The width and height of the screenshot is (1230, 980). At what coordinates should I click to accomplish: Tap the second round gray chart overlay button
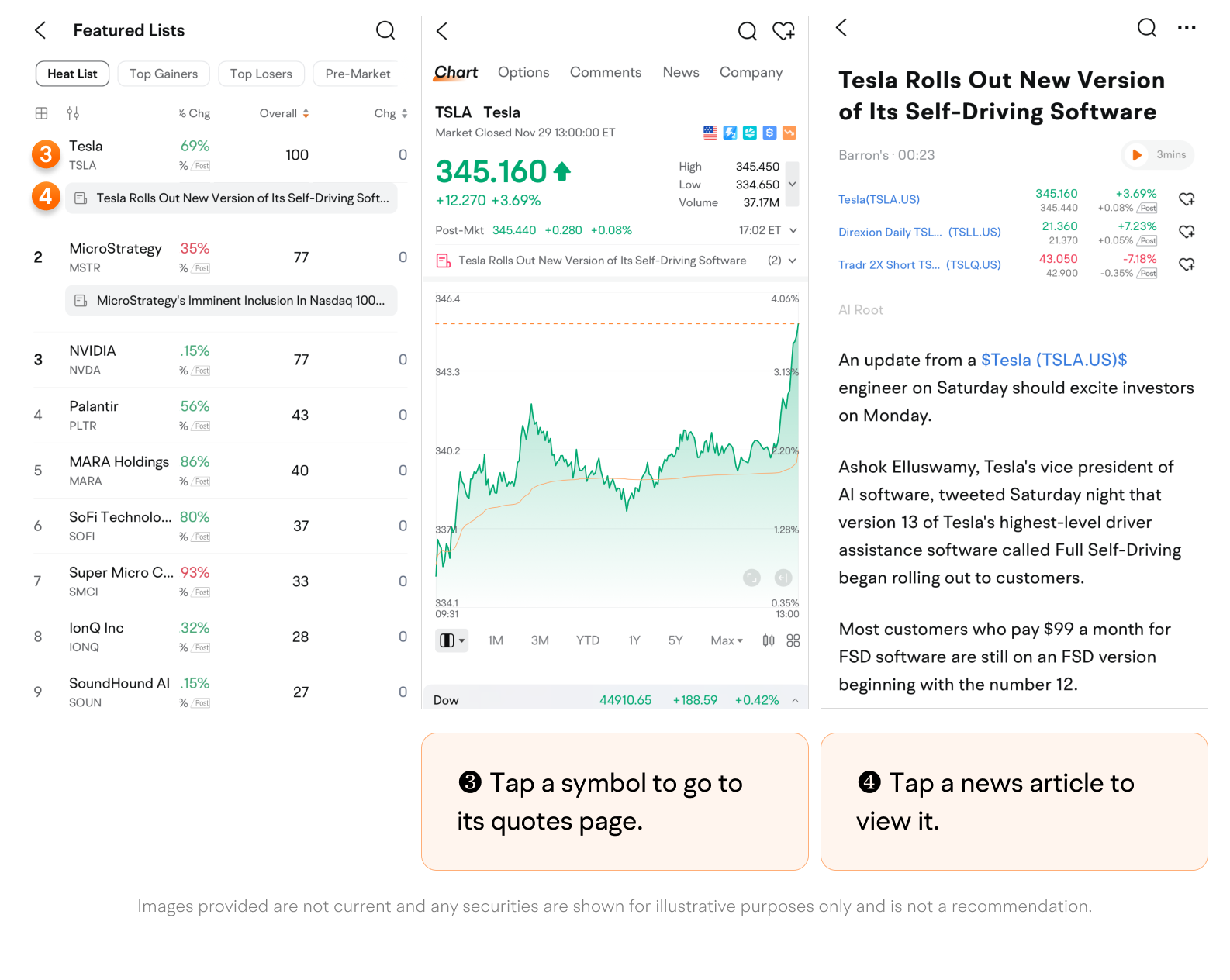click(x=783, y=578)
